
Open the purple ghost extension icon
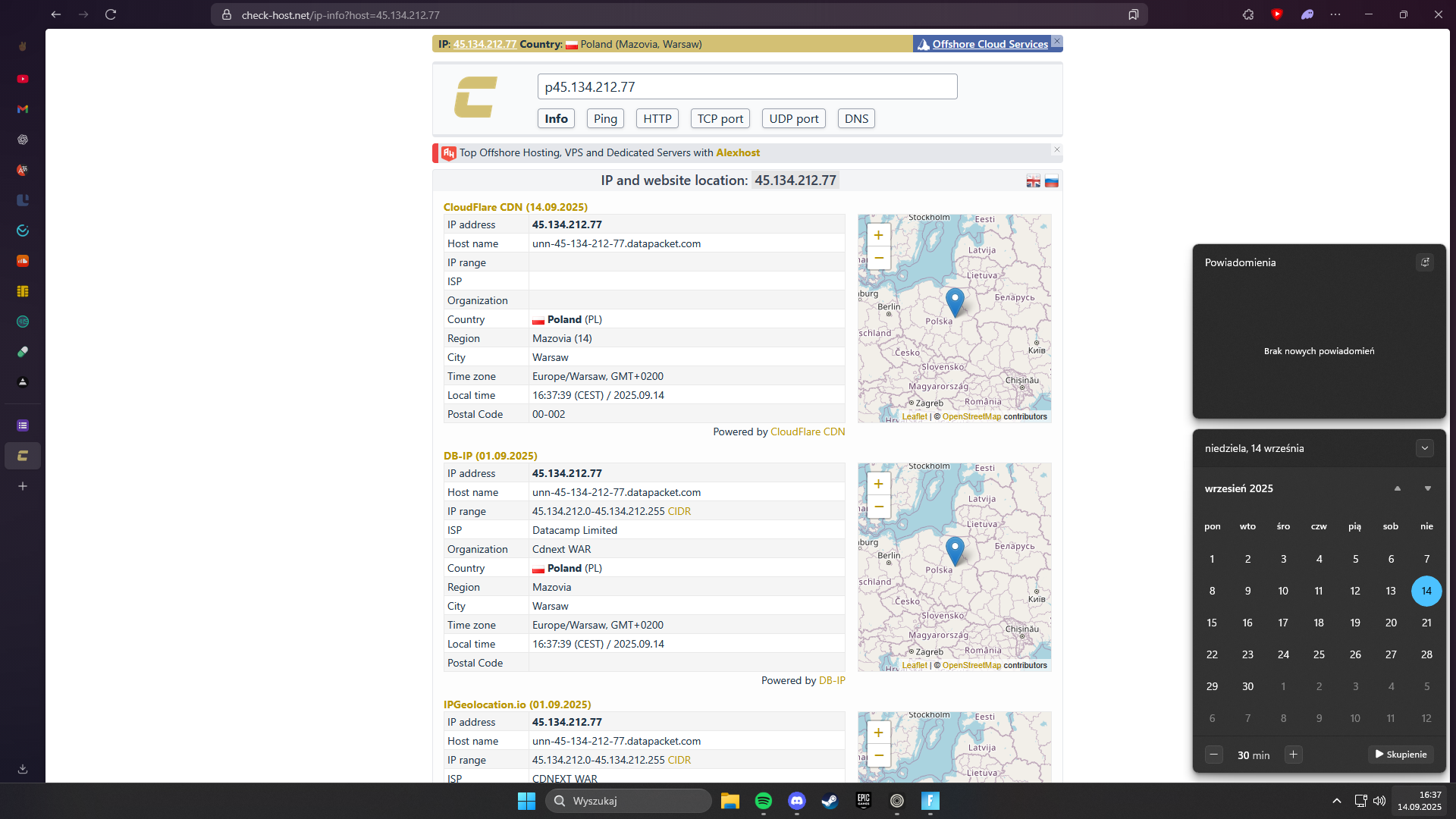[x=1307, y=14]
